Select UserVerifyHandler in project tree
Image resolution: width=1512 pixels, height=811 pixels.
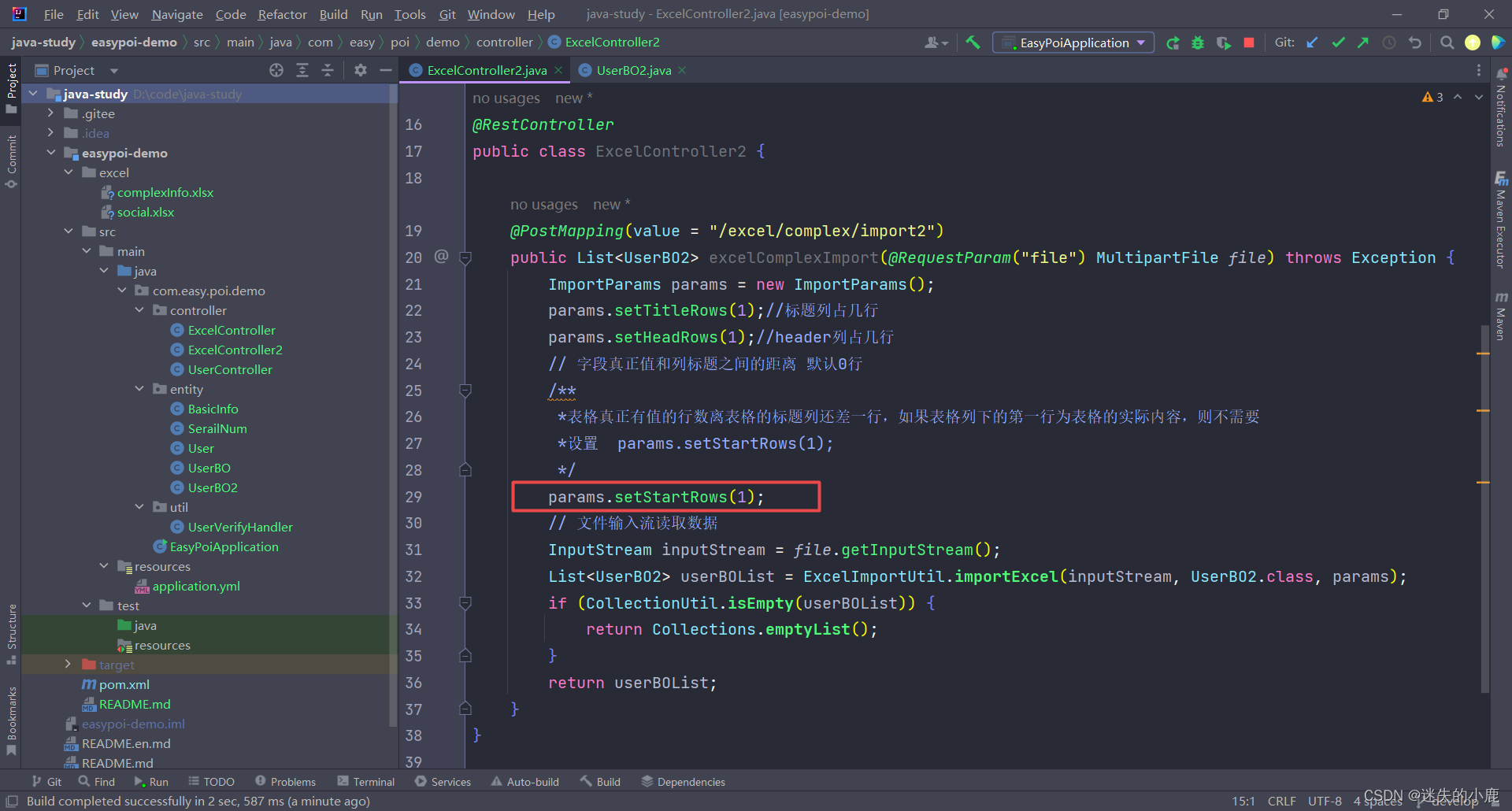coord(240,527)
